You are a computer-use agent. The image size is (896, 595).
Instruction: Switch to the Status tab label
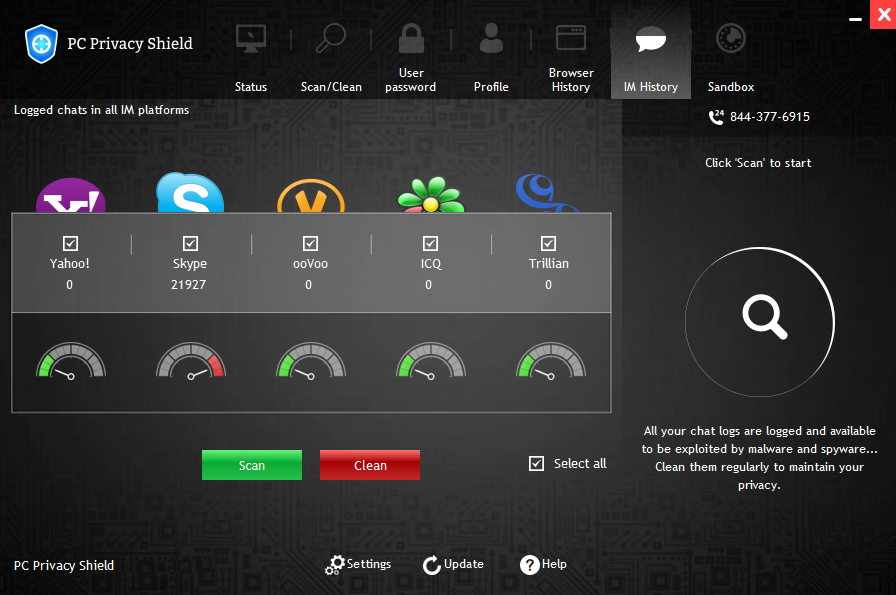(x=251, y=87)
